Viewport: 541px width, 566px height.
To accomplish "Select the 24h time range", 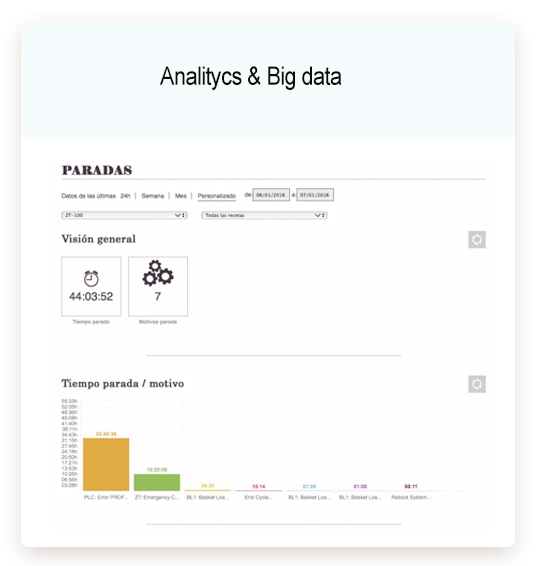I will point(125,196).
